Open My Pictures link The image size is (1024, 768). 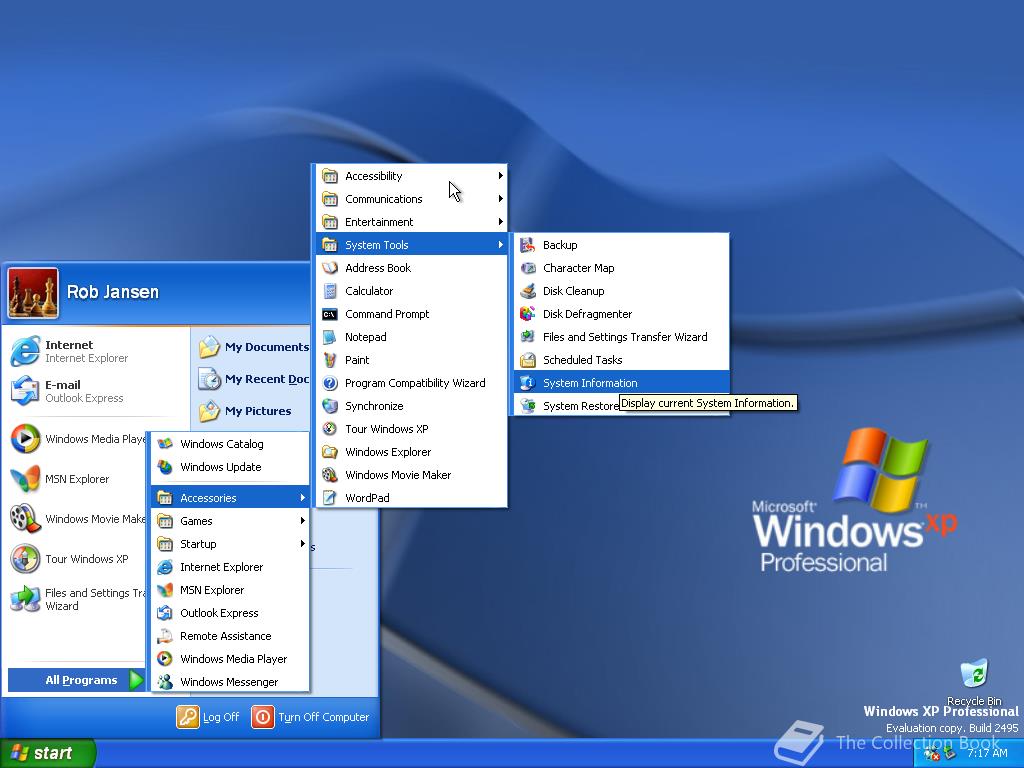point(246,411)
